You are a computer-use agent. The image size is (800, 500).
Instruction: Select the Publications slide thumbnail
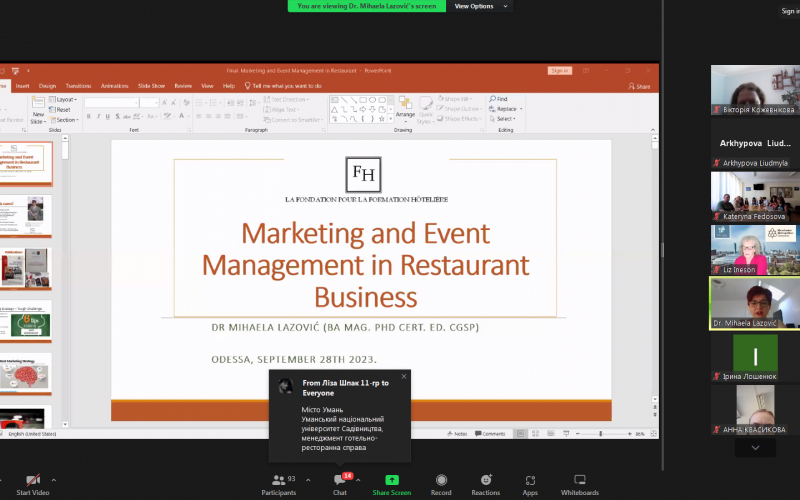click(26, 268)
